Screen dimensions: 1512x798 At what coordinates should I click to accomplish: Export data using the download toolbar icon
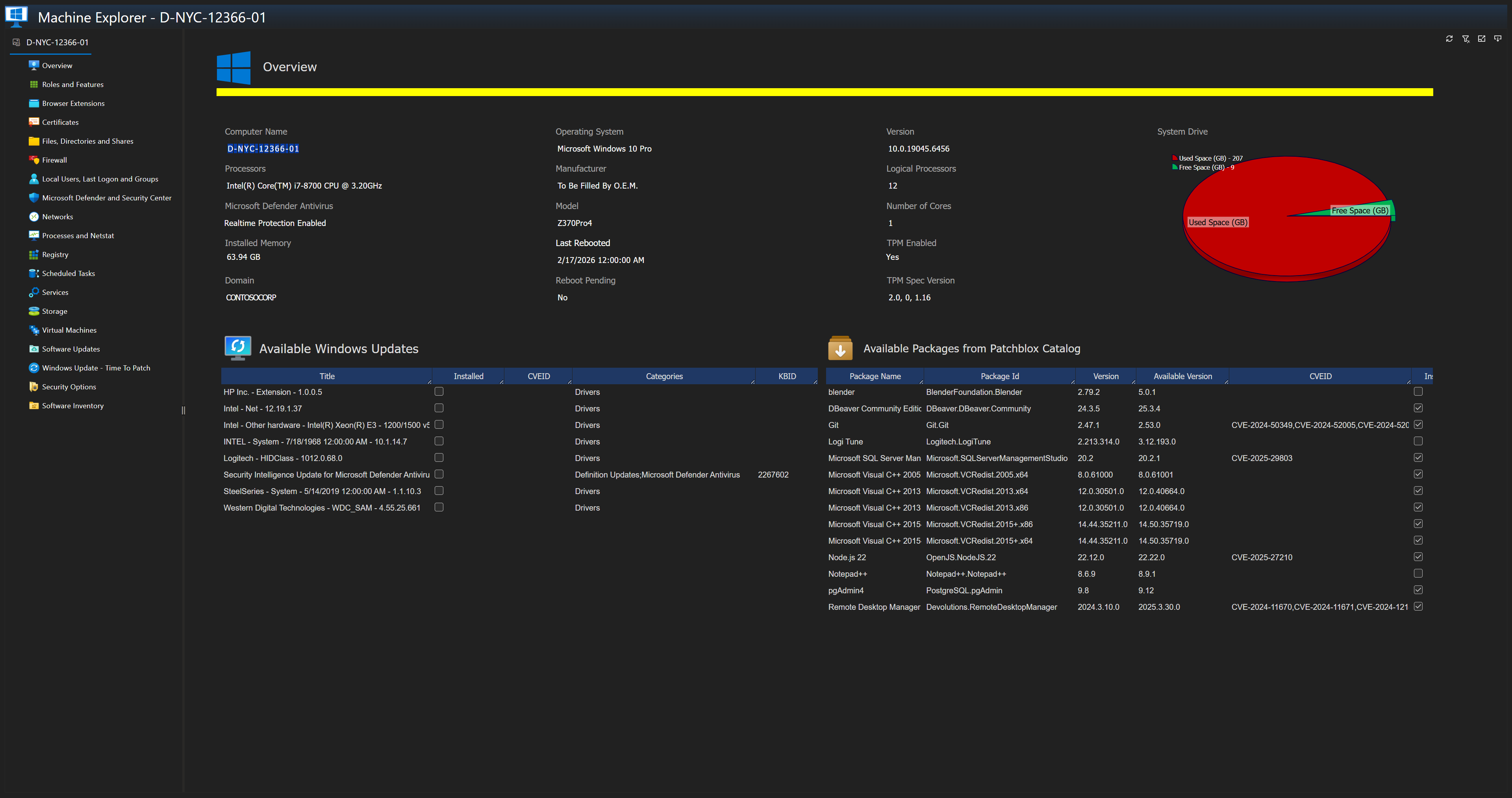click(x=1497, y=39)
